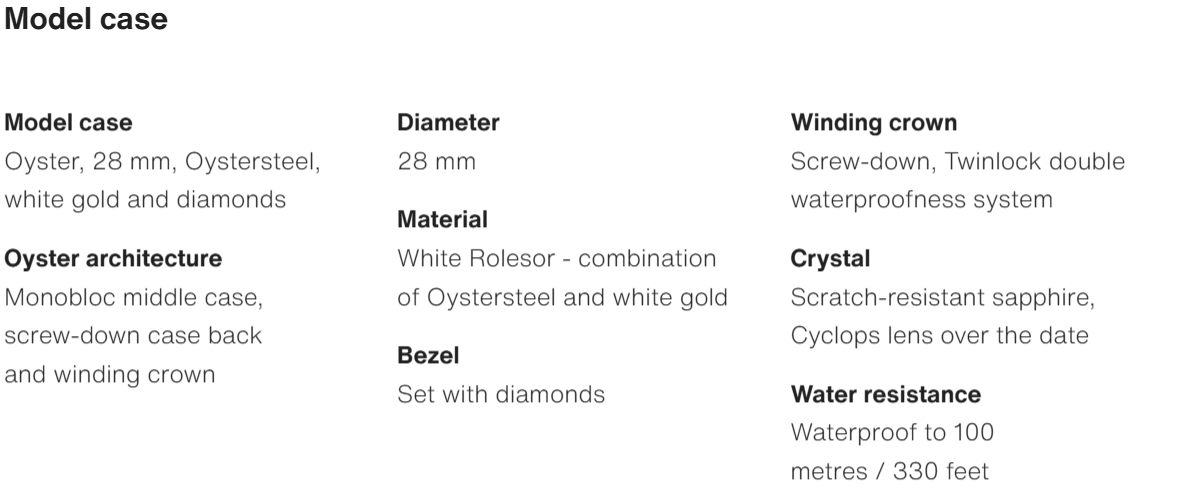Click the small bold "Model case" label

point(69,123)
